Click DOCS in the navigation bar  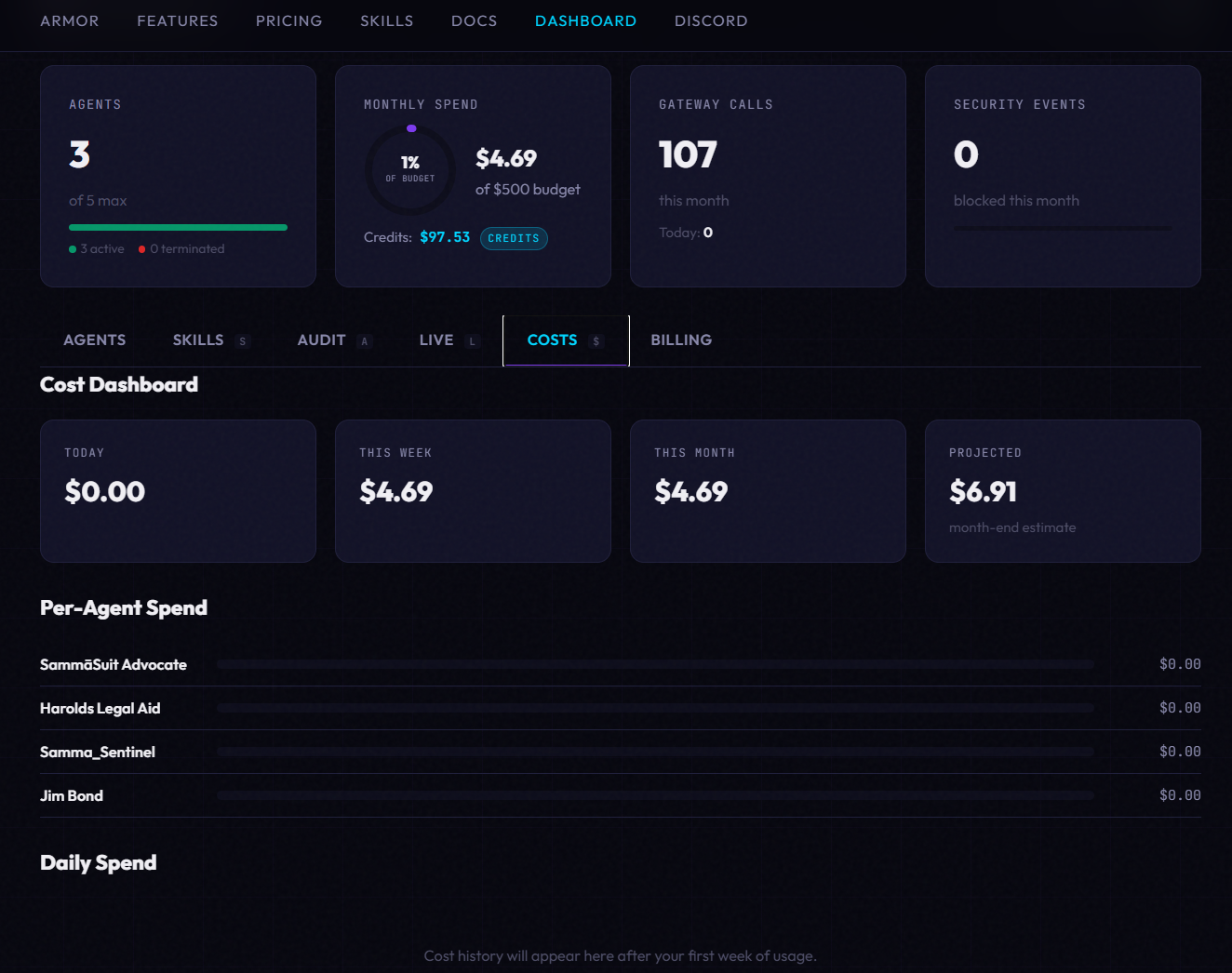474,20
